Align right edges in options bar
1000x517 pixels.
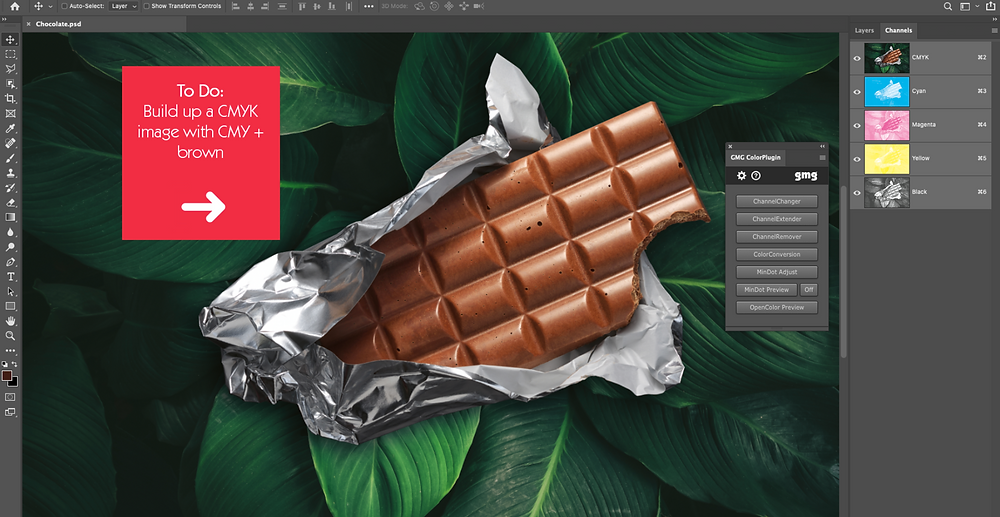point(266,6)
